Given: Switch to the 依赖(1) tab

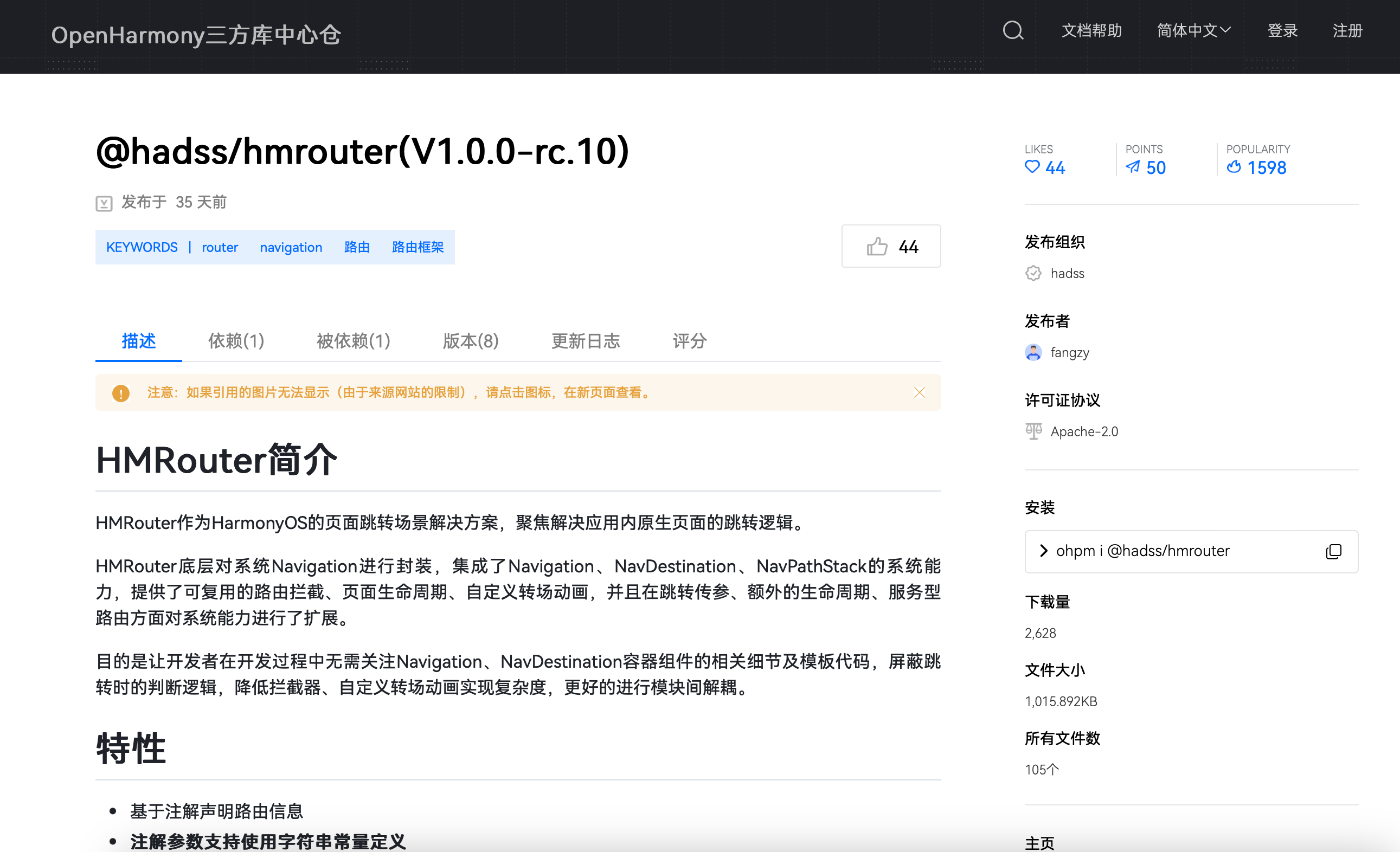Looking at the screenshot, I should click(x=236, y=341).
